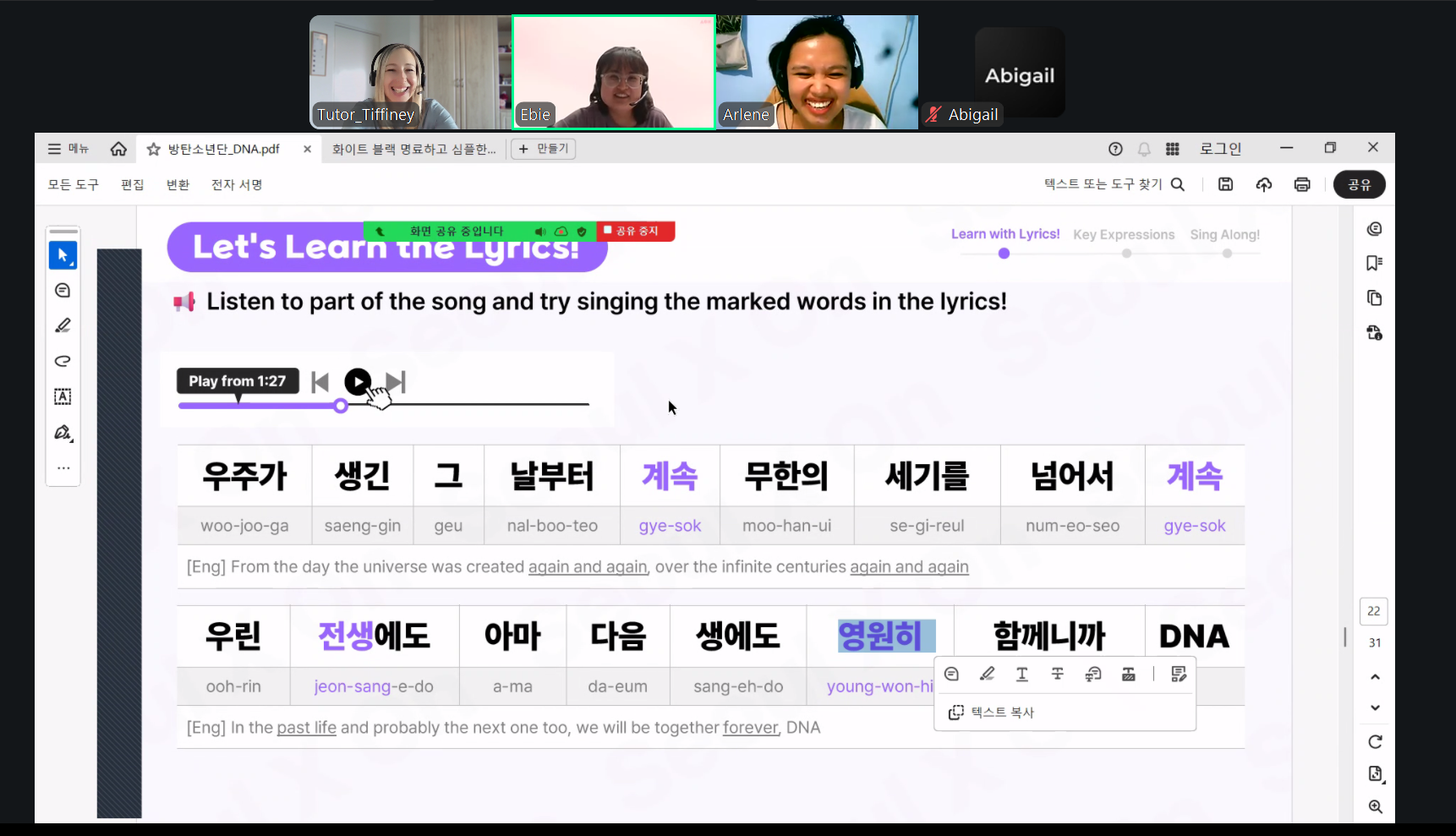1456x836 pixels.
Task: Underline selected text icon in popup
Action: (1022, 674)
